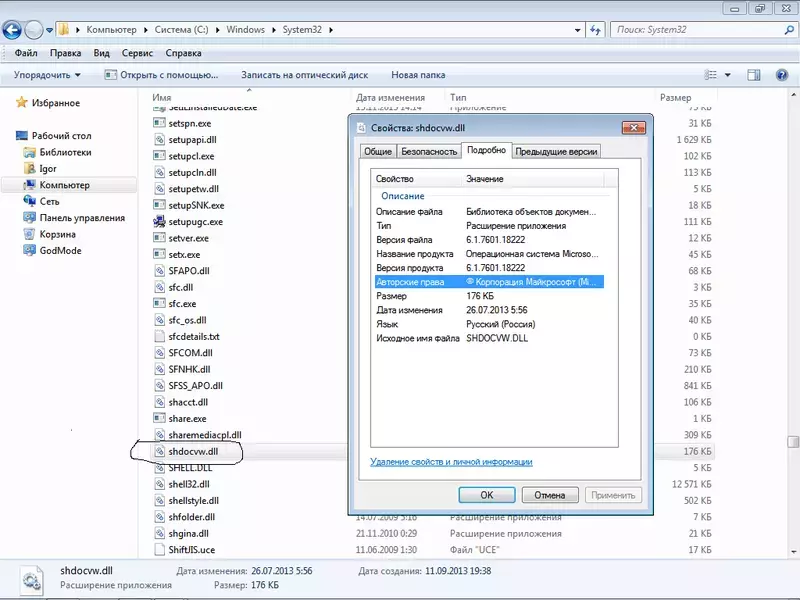Screen dimensions: 800x600
Task: Select SFCOM.dll file name
Action: point(190,353)
